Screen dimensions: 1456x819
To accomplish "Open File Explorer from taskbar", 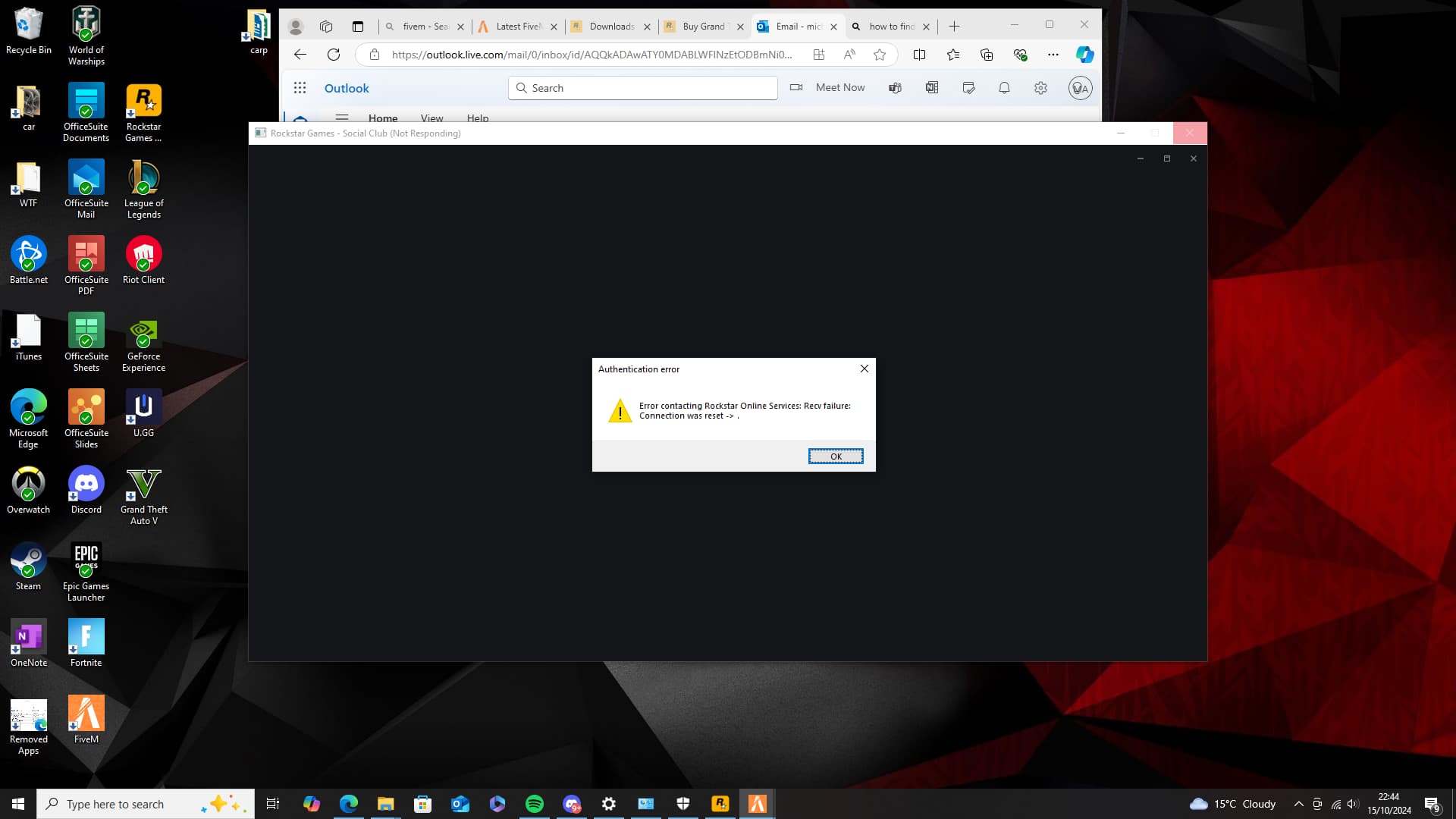I will (x=385, y=804).
